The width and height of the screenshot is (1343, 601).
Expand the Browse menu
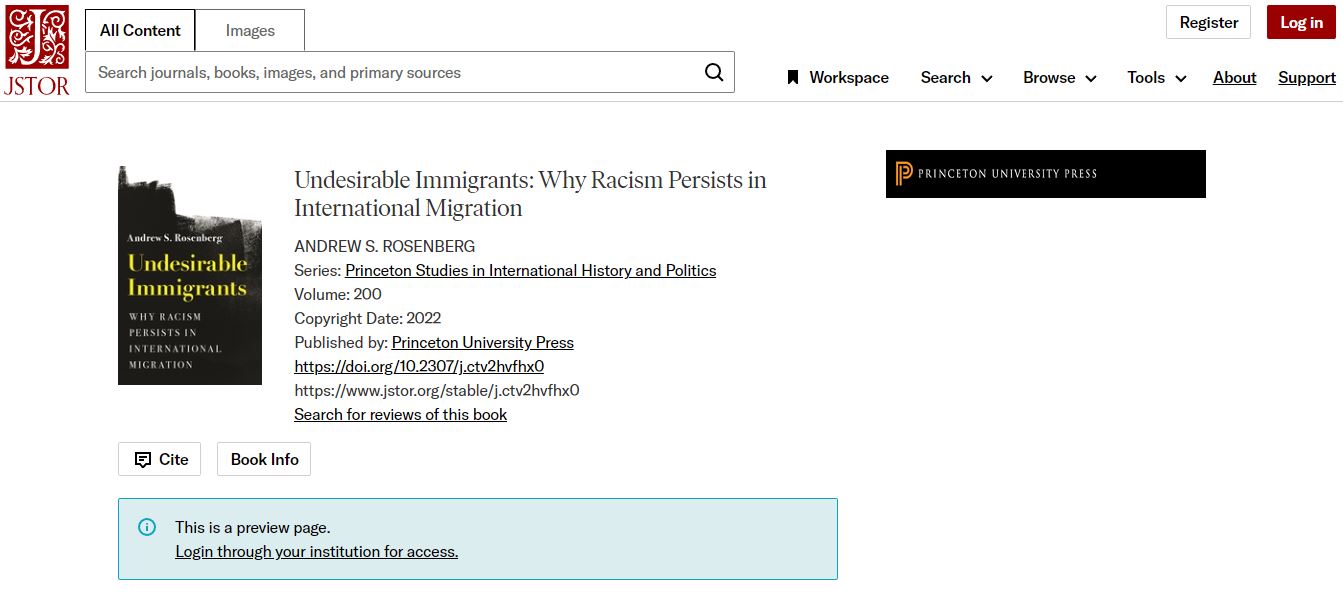pos(1060,77)
